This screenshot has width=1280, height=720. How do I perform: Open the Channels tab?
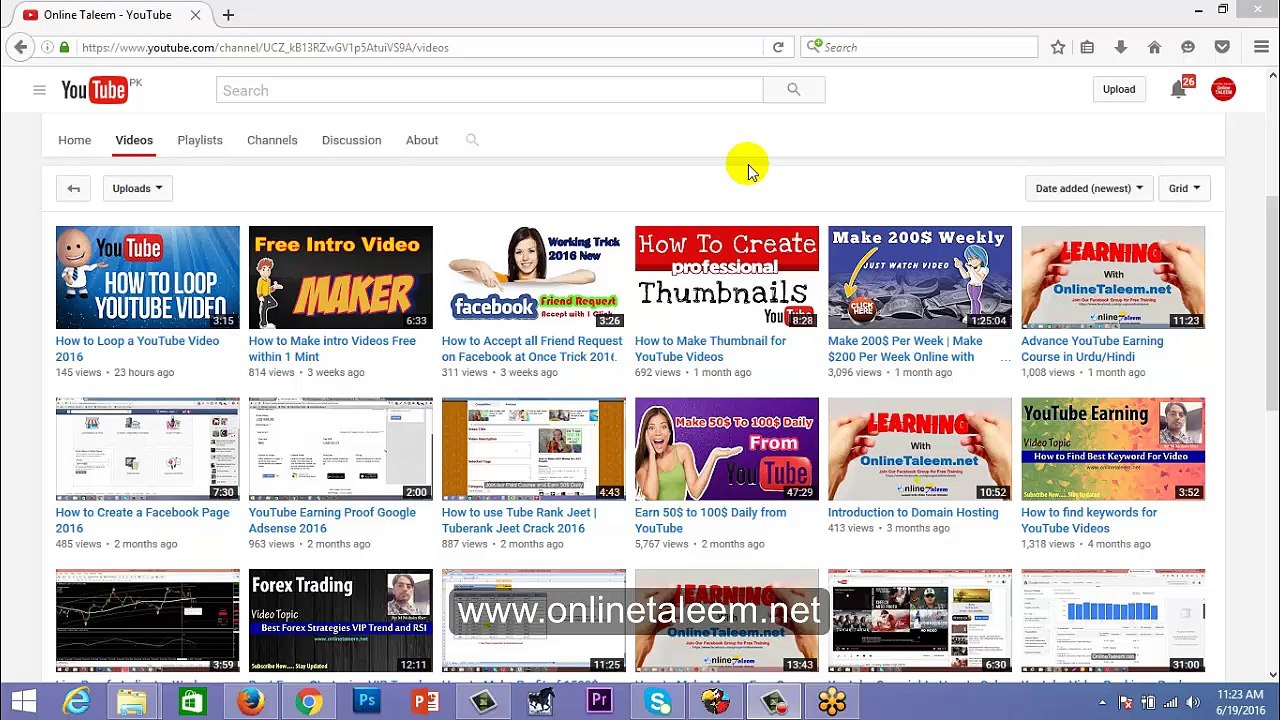pyautogui.click(x=272, y=140)
